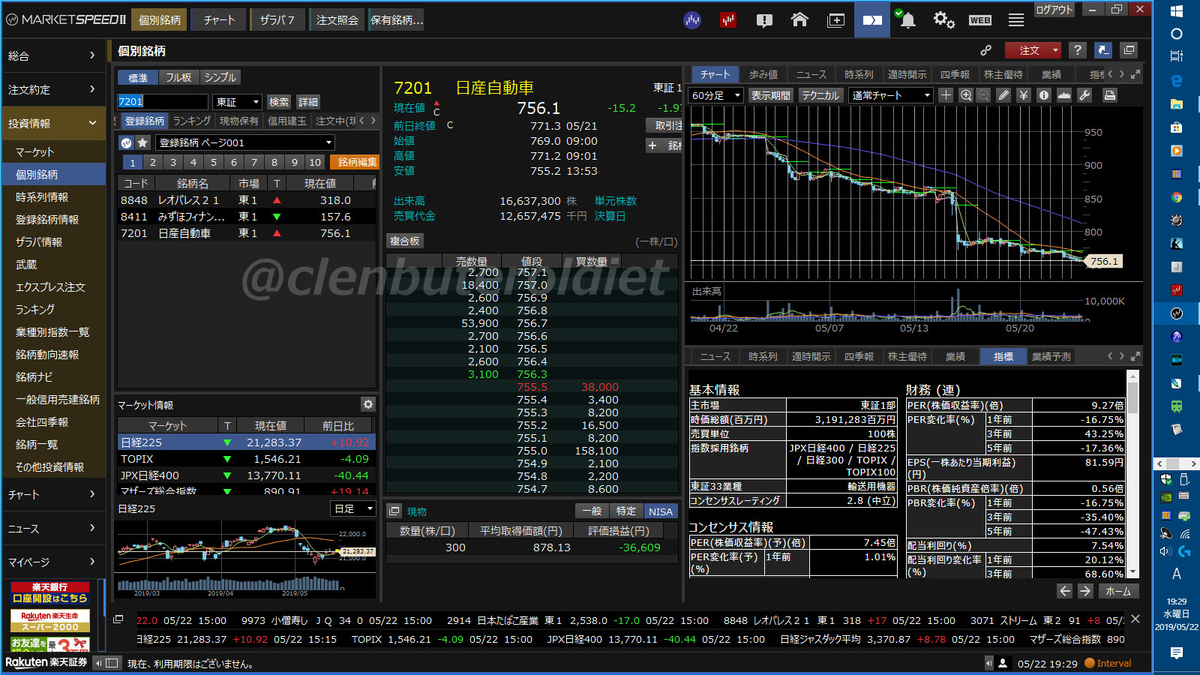This screenshot has height=675, width=1200.
Task: Switch to the 歩み値 tab
Action: pyautogui.click(x=763, y=75)
